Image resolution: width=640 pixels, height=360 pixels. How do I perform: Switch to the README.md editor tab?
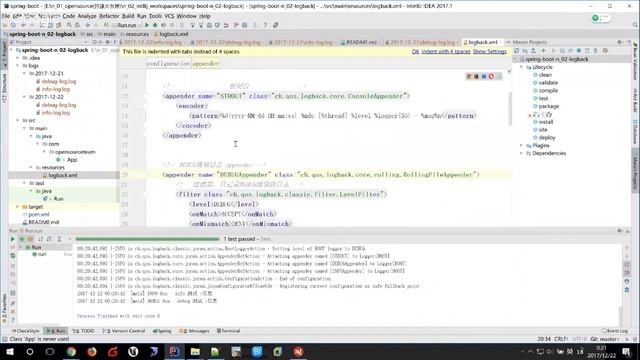coord(360,42)
